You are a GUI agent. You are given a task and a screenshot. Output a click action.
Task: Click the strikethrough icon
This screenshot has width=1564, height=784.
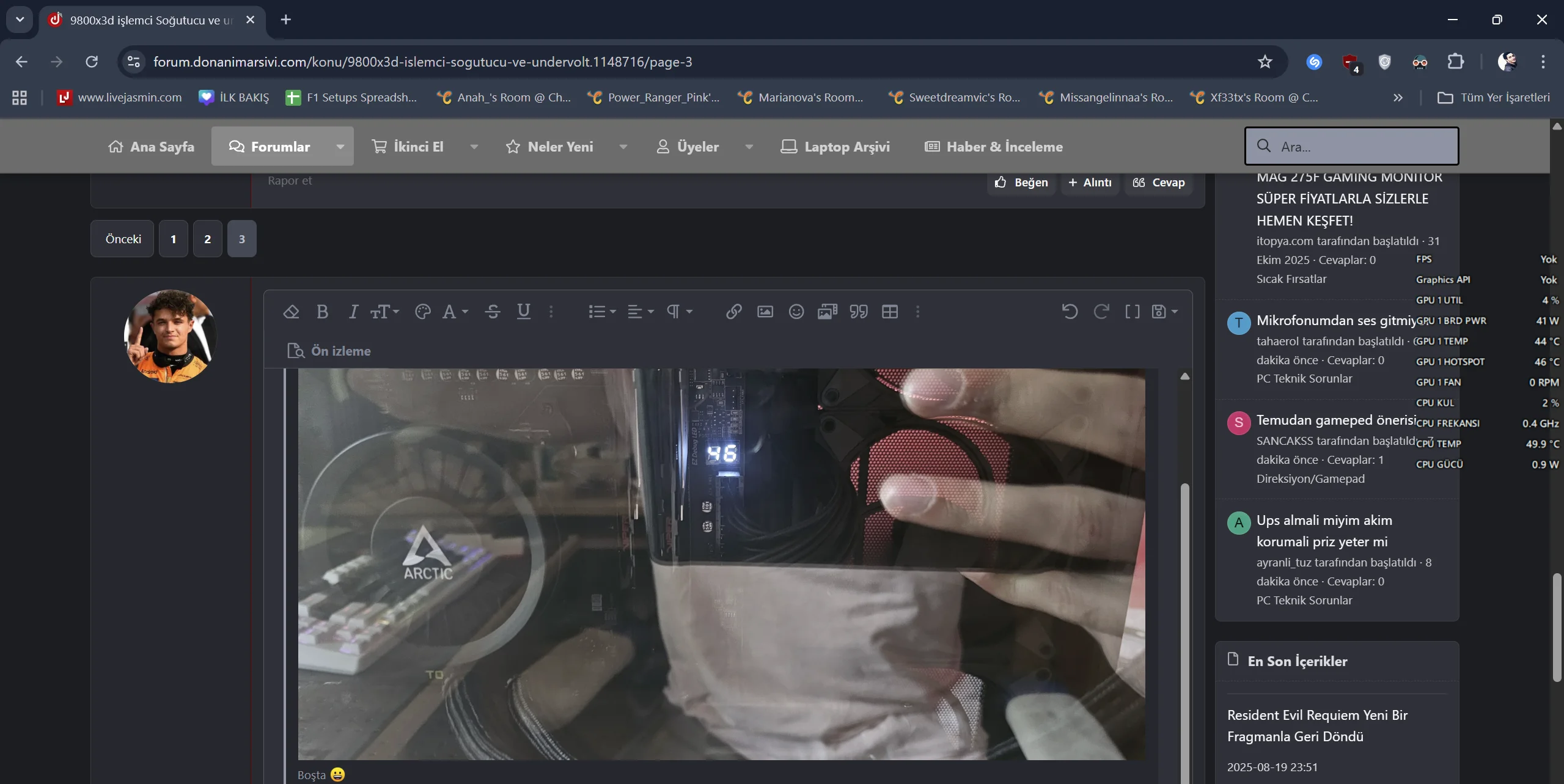tap(493, 312)
